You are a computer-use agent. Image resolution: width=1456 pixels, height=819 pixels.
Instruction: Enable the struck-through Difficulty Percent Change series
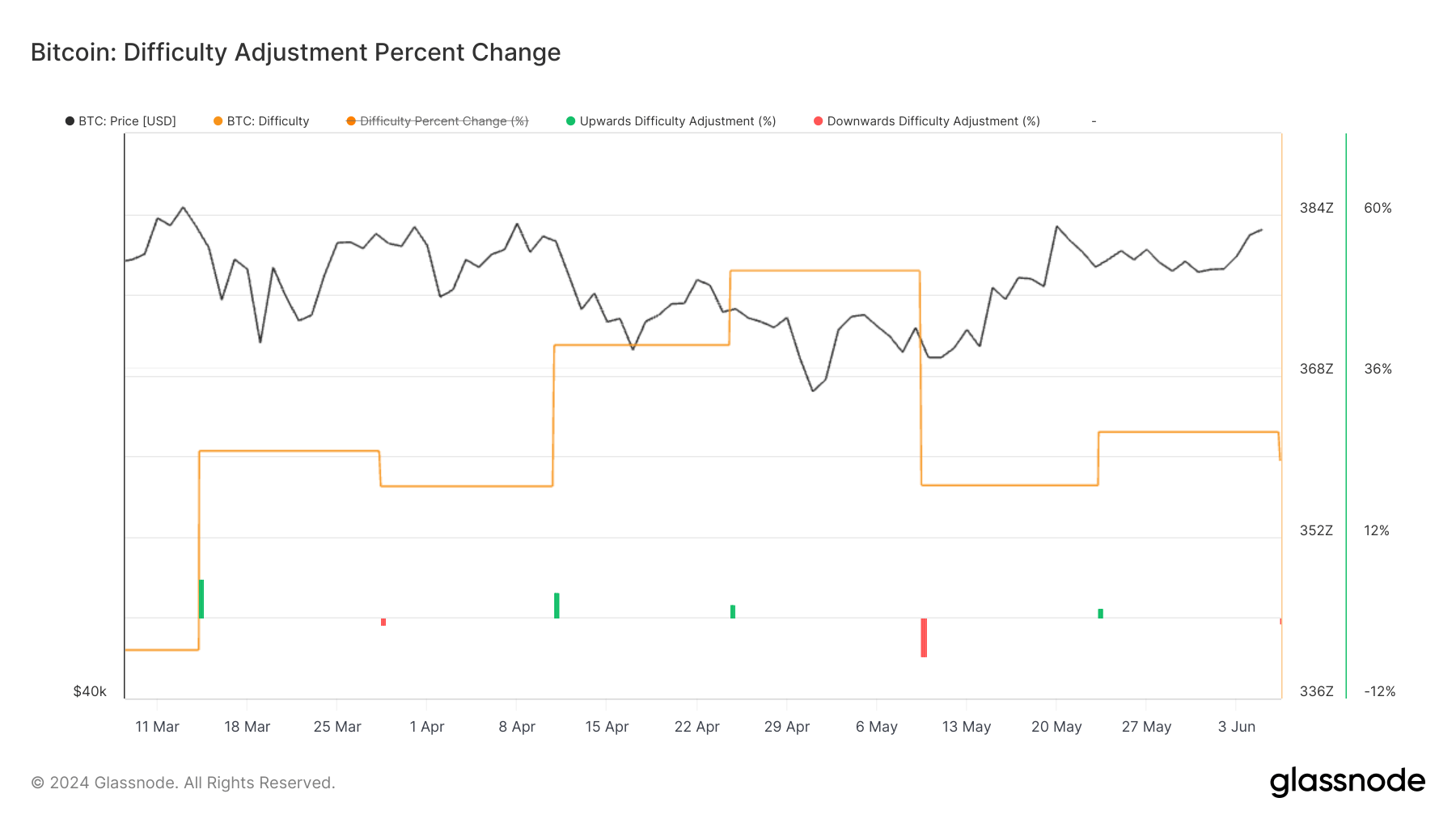pos(443,121)
